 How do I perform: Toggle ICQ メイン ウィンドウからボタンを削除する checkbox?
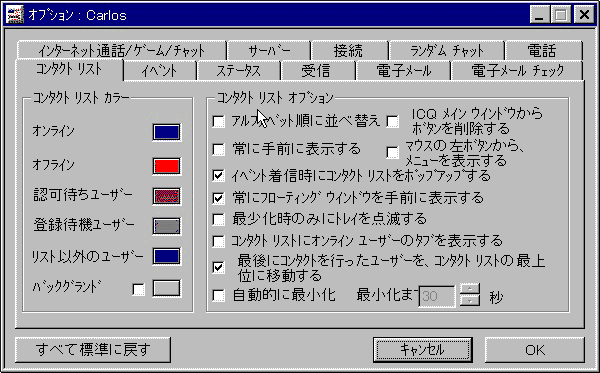point(392,121)
